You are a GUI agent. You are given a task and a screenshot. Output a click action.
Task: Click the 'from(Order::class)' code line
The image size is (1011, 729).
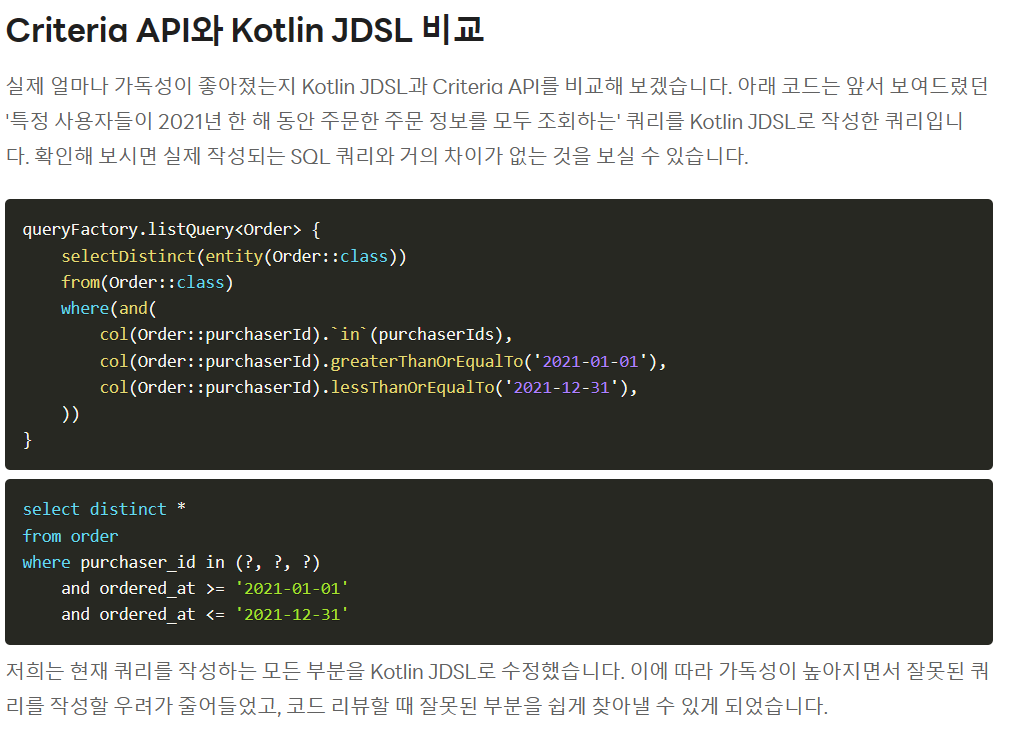tap(147, 282)
